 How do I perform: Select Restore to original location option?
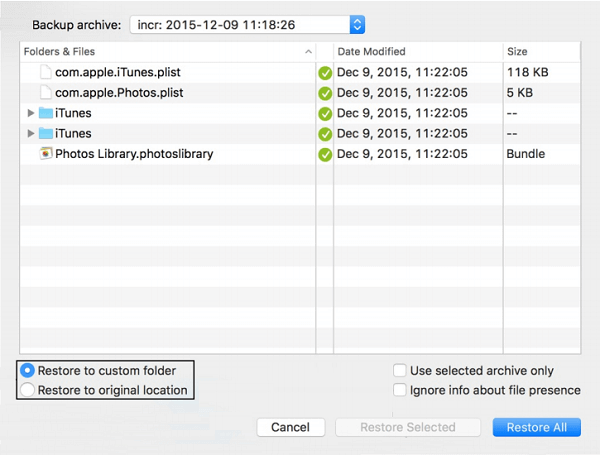28,390
